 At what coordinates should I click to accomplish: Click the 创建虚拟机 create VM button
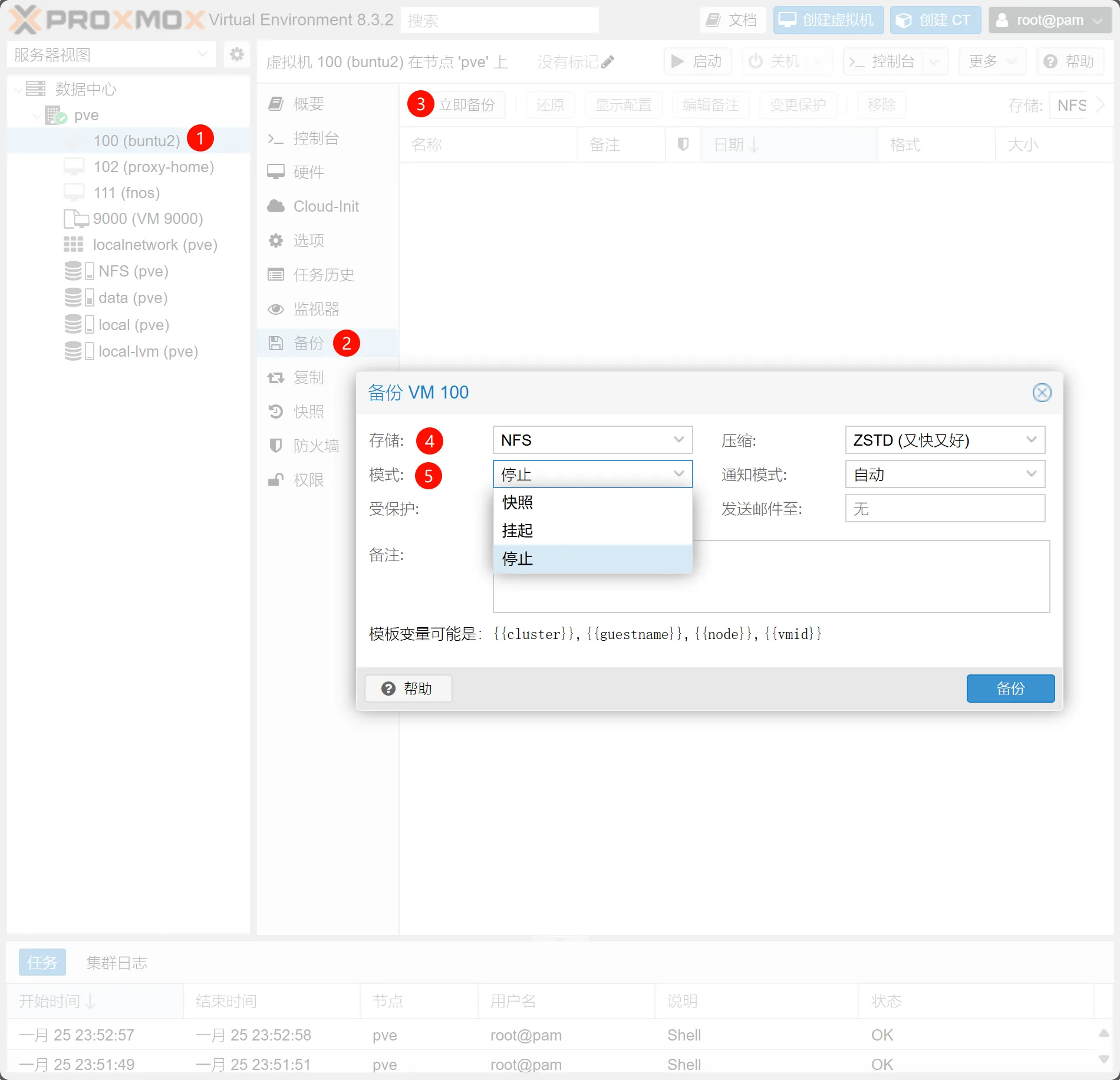[828, 21]
